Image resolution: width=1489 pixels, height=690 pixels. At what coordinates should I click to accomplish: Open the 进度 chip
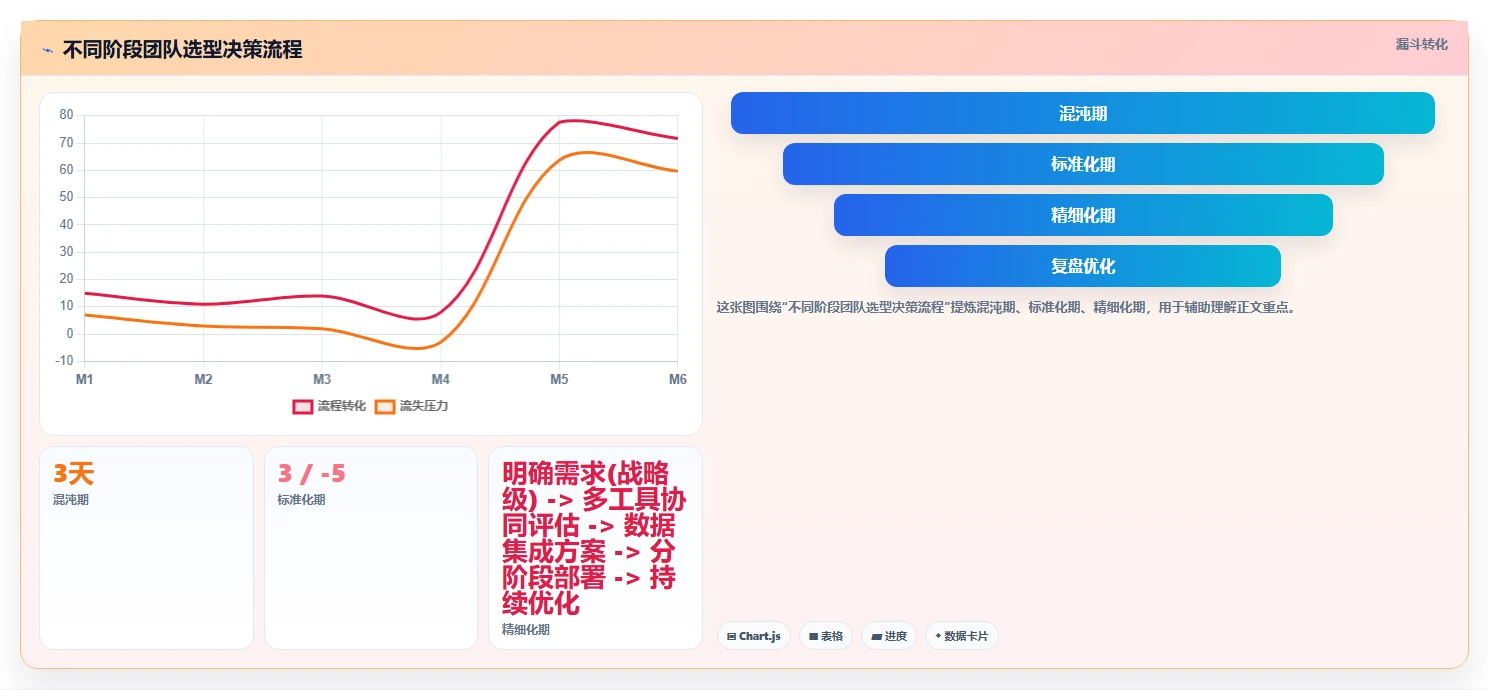point(889,636)
